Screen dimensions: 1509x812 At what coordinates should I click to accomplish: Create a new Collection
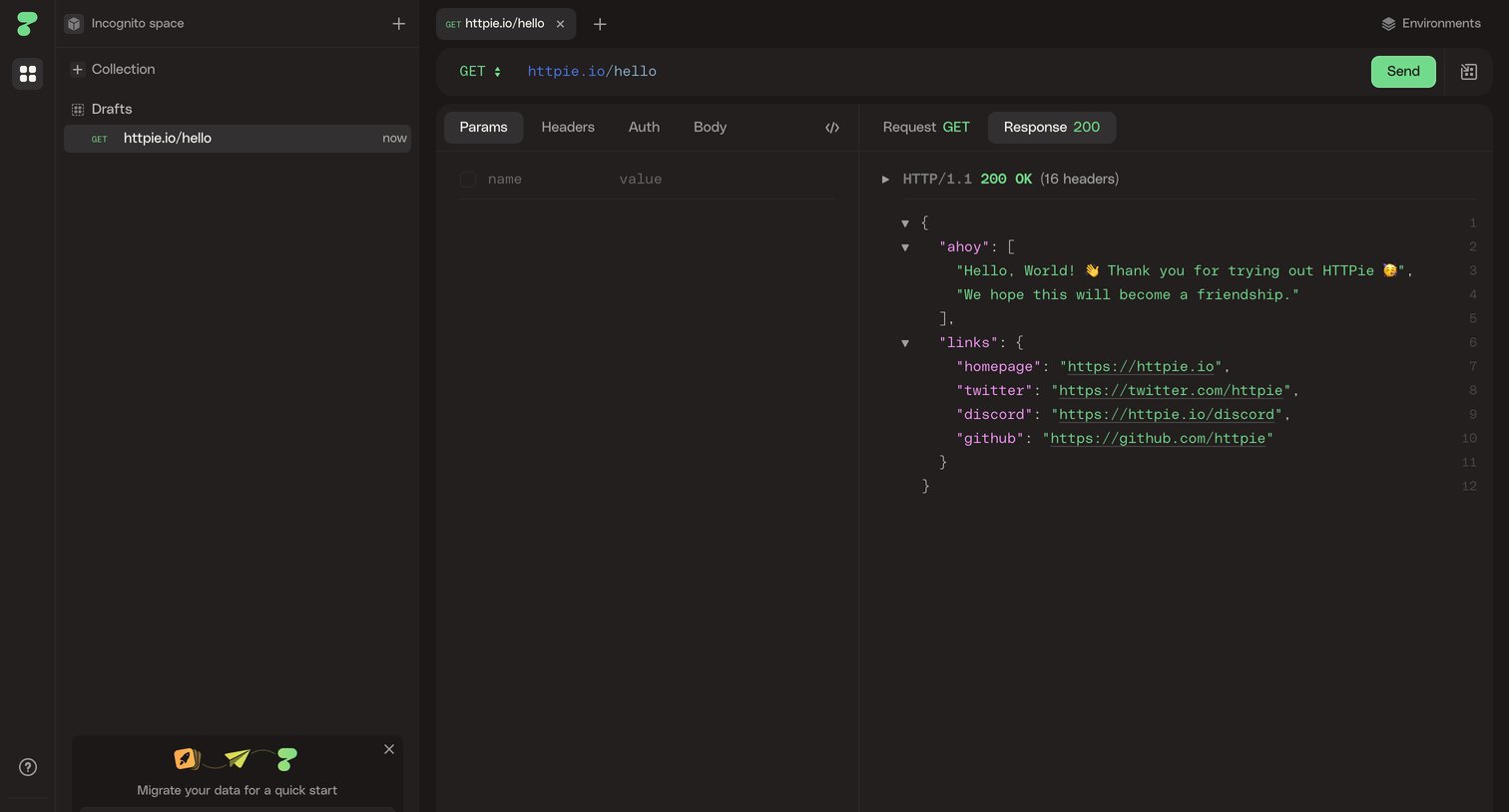[x=113, y=69]
